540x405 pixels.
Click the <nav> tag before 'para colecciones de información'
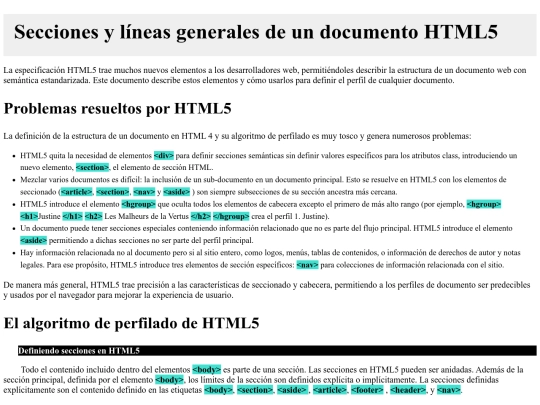point(307,265)
